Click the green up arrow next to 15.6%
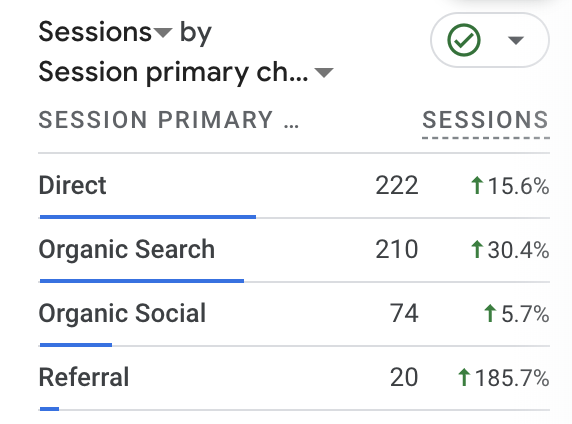The image size is (572, 424). pyautogui.click(x=477, y=185)
